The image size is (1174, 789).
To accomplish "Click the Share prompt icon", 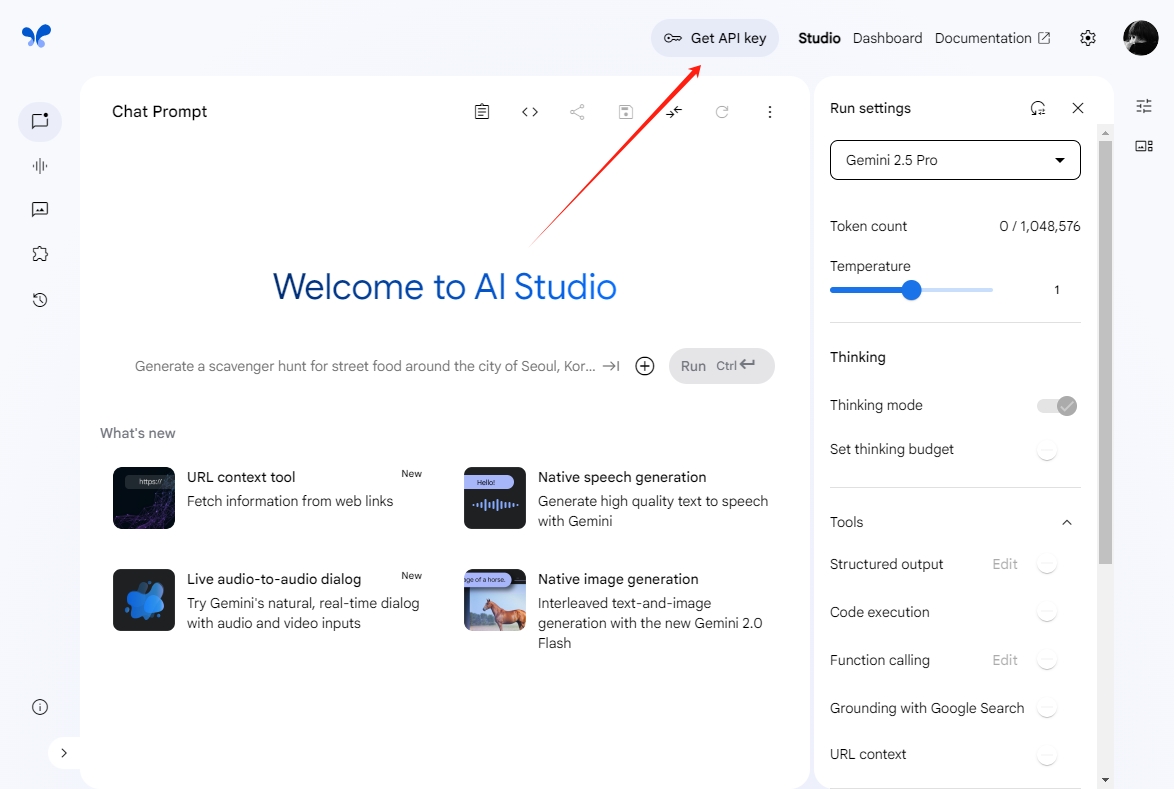I will tap(577, 112).
